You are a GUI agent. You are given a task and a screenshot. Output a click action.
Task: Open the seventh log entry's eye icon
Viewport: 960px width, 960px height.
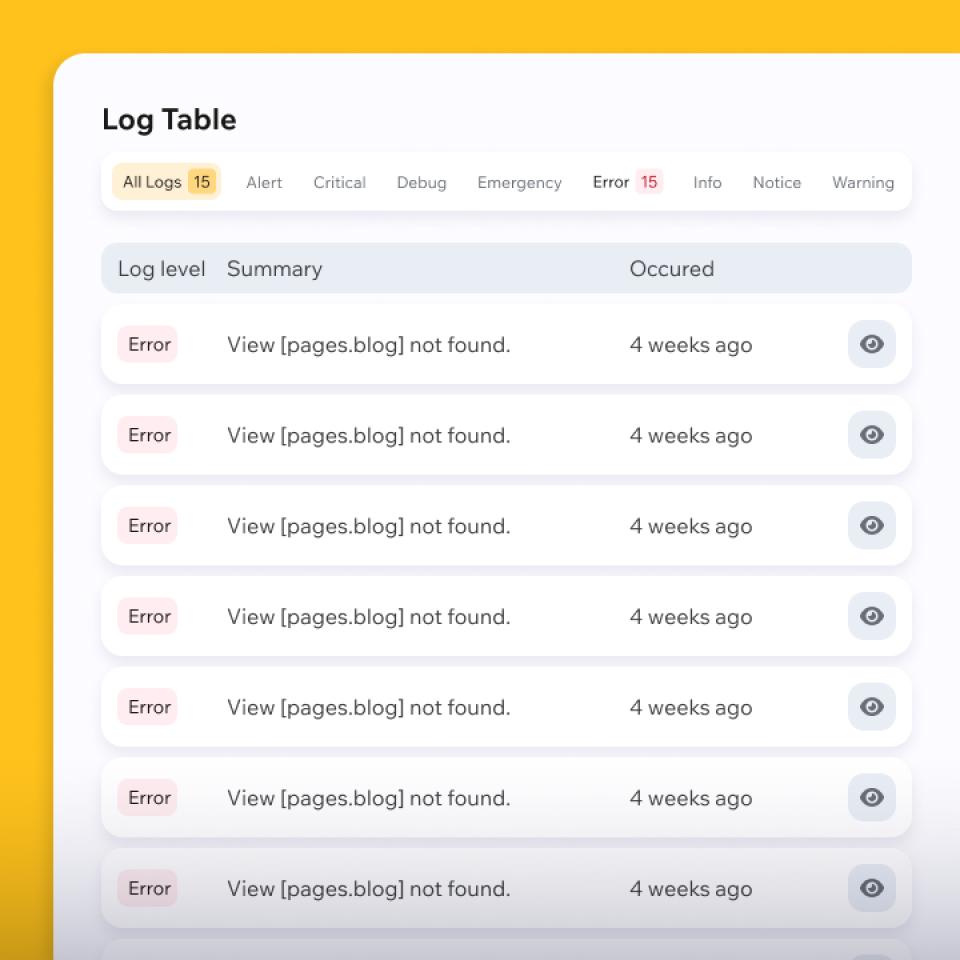click(x=871, y=888)
